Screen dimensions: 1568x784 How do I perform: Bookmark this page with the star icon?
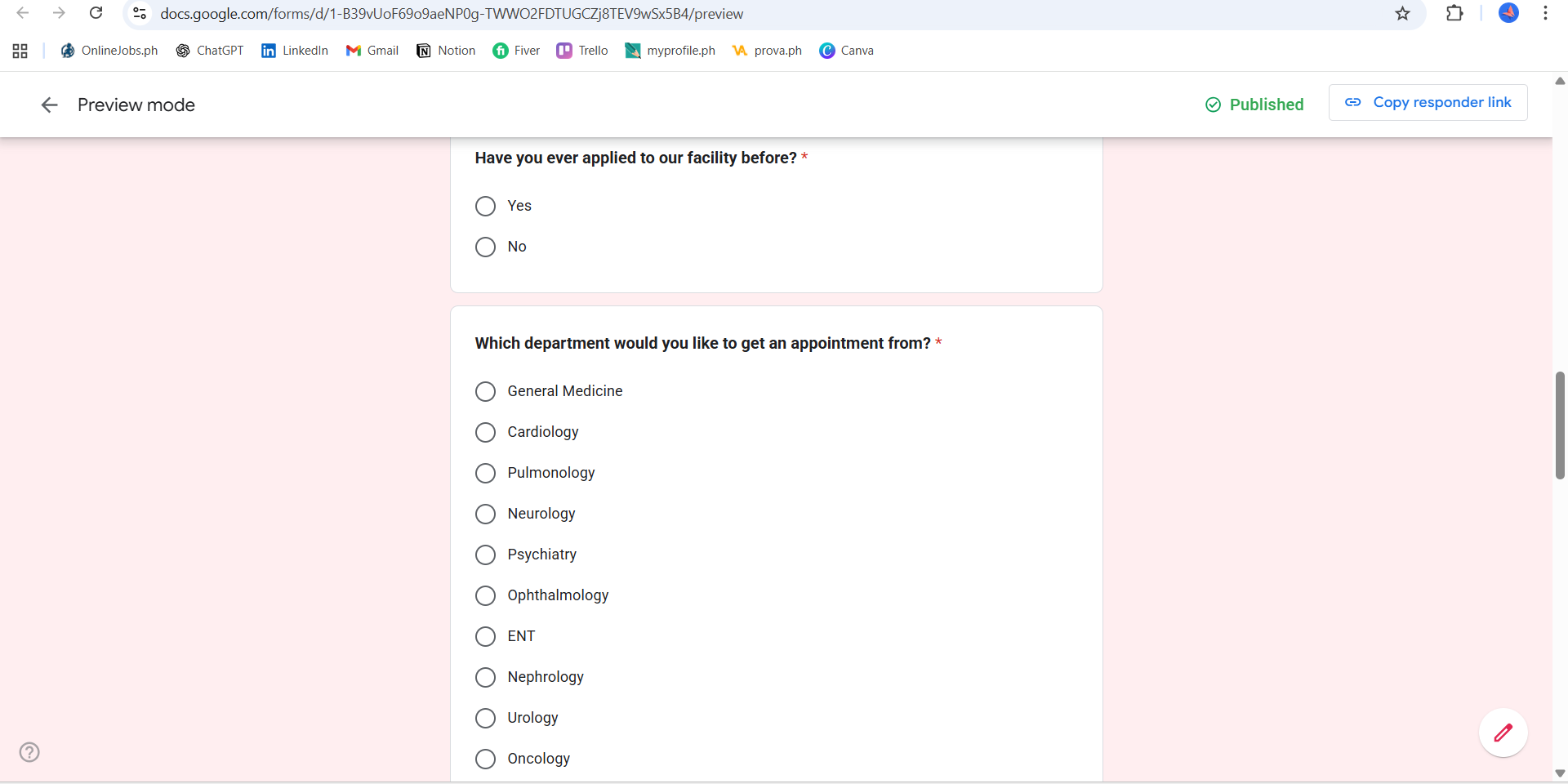coord(1402,14)
